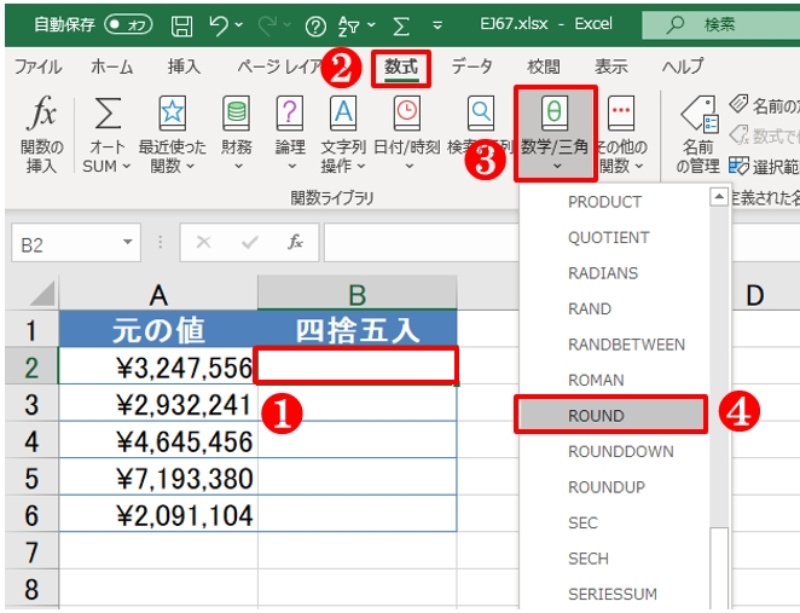Image resolution: width=800 pixels, height=613 pixels.
Task: Select ROUND from the function list
Action: pos(596,416)
